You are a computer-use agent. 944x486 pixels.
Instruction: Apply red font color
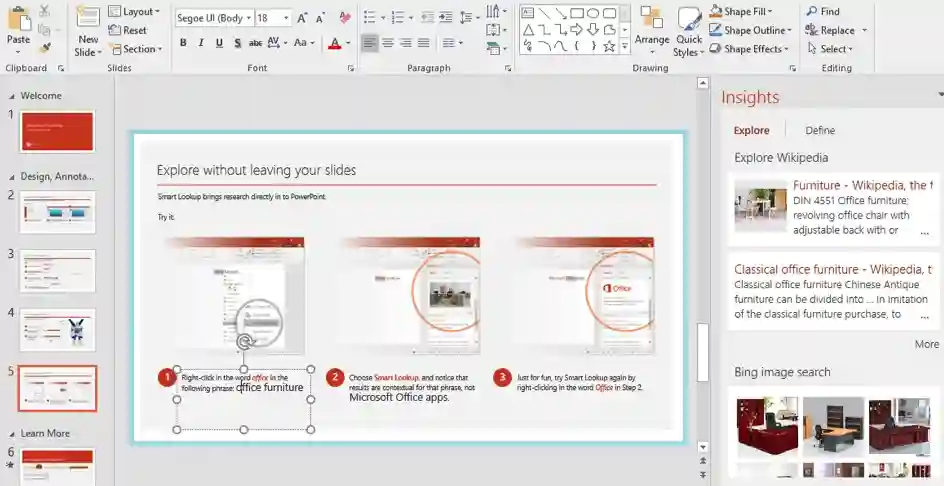click(334, 43)
